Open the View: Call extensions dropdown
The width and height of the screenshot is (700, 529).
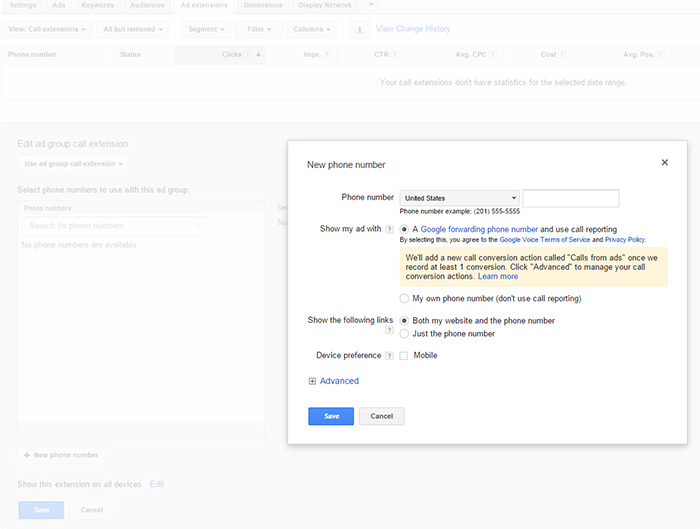[46, 29]
